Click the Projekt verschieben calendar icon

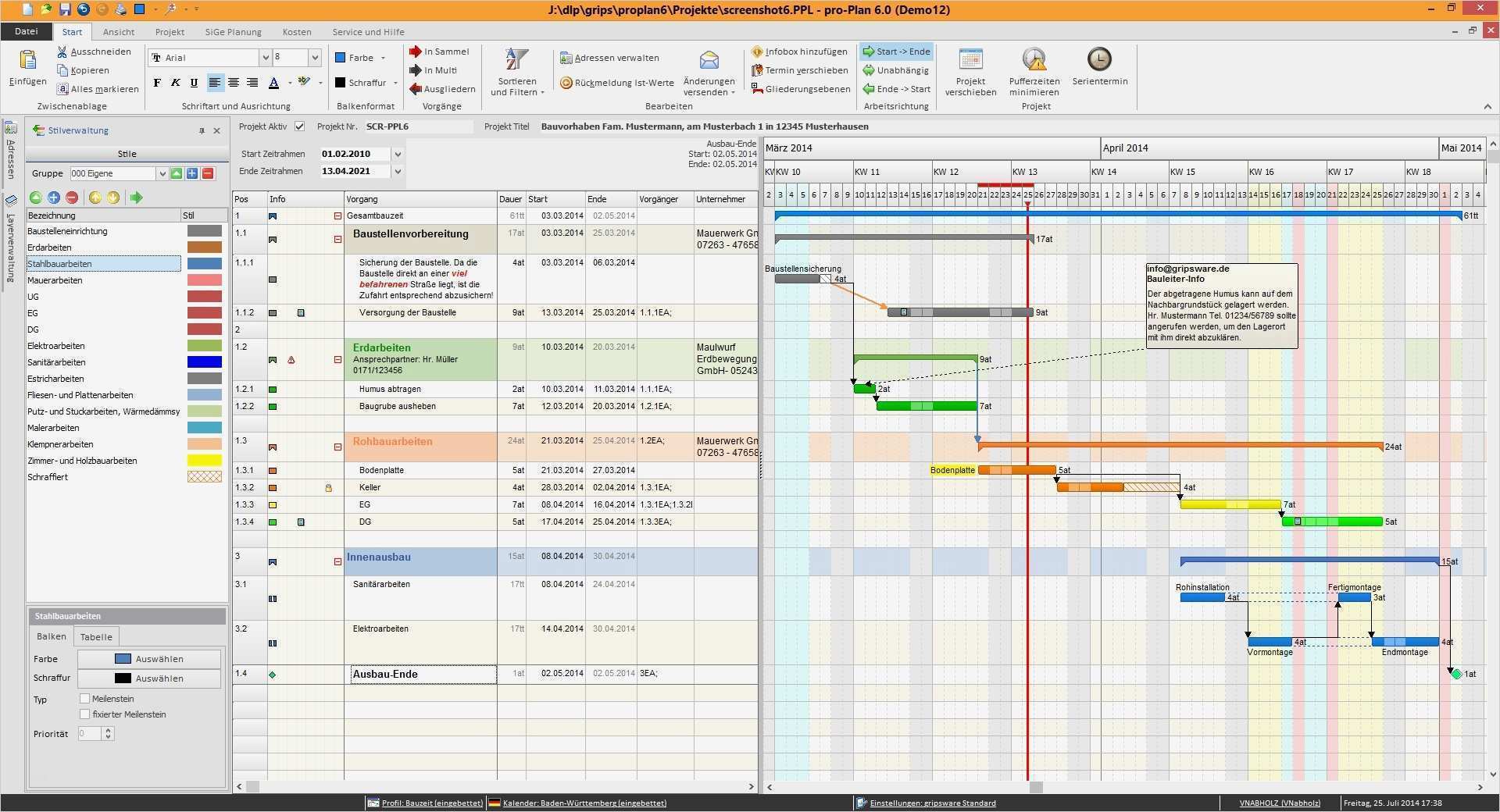click(x=970, y=59)
